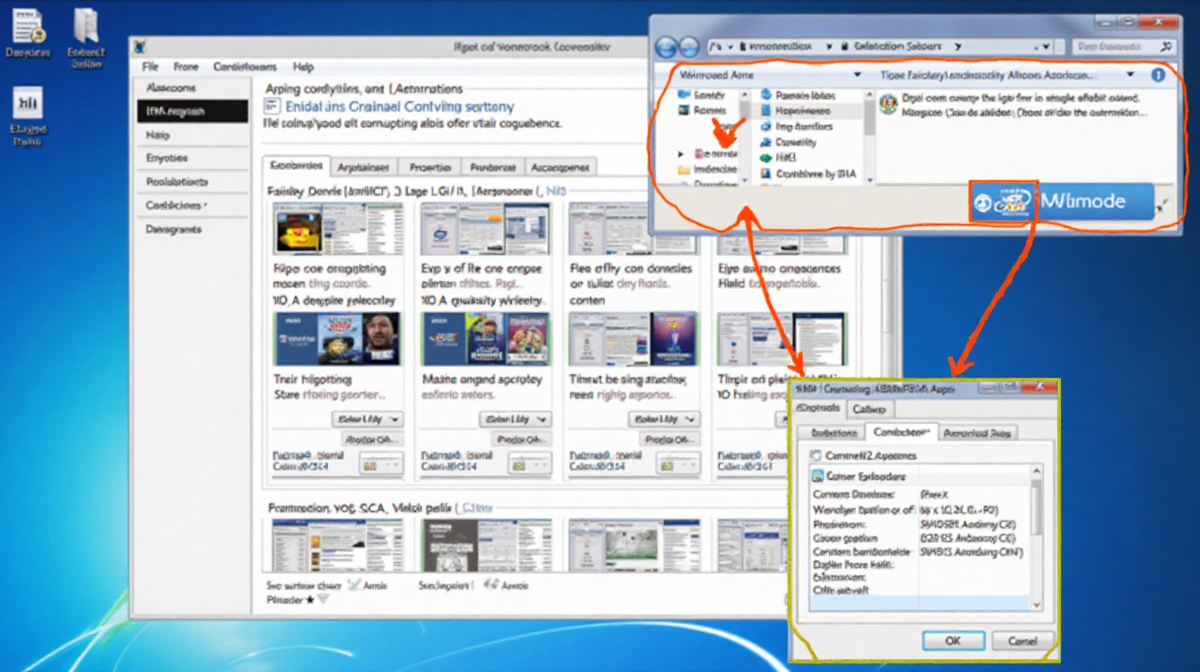The width and height of the screenshot is (1200, 672).
Task: Expand the collapsed tree node arrow in explorer sidebar
Action: [x=682, y=155]
